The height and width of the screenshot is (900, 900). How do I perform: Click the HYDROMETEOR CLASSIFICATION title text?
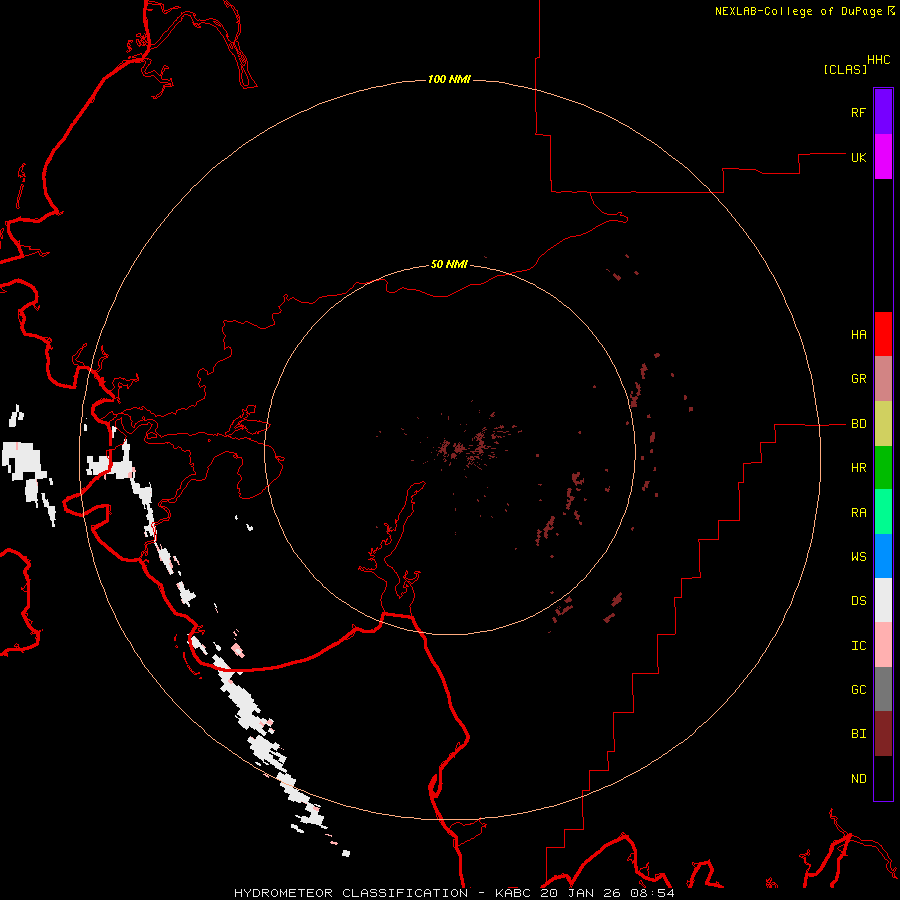click(x=351, y=893)
